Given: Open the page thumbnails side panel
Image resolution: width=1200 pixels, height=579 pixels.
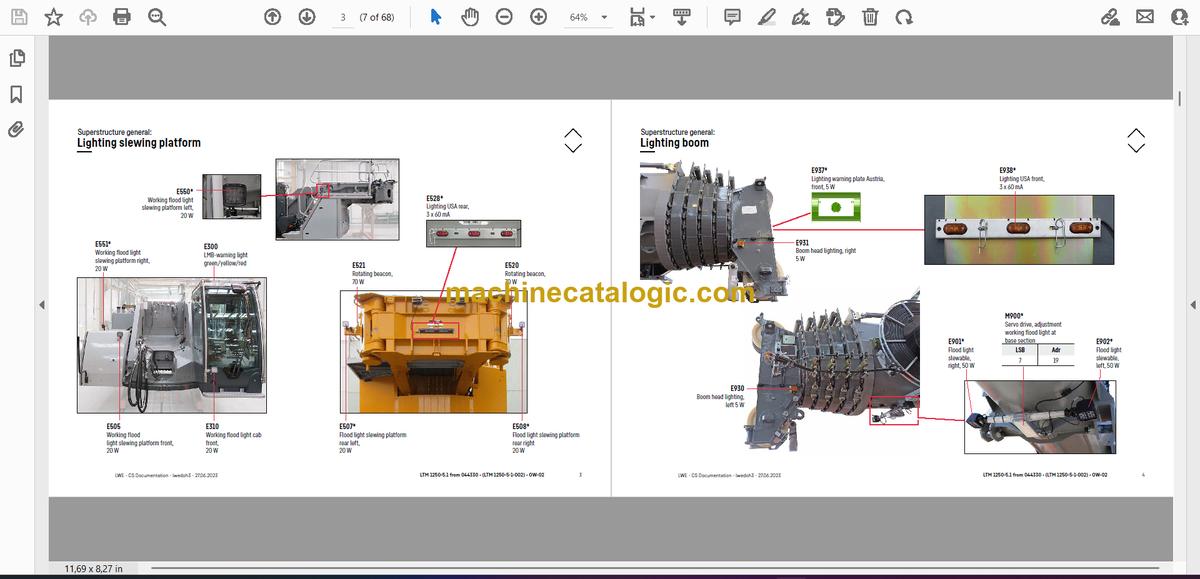Looking at the screenshot, I should click(x=16, y=58).
